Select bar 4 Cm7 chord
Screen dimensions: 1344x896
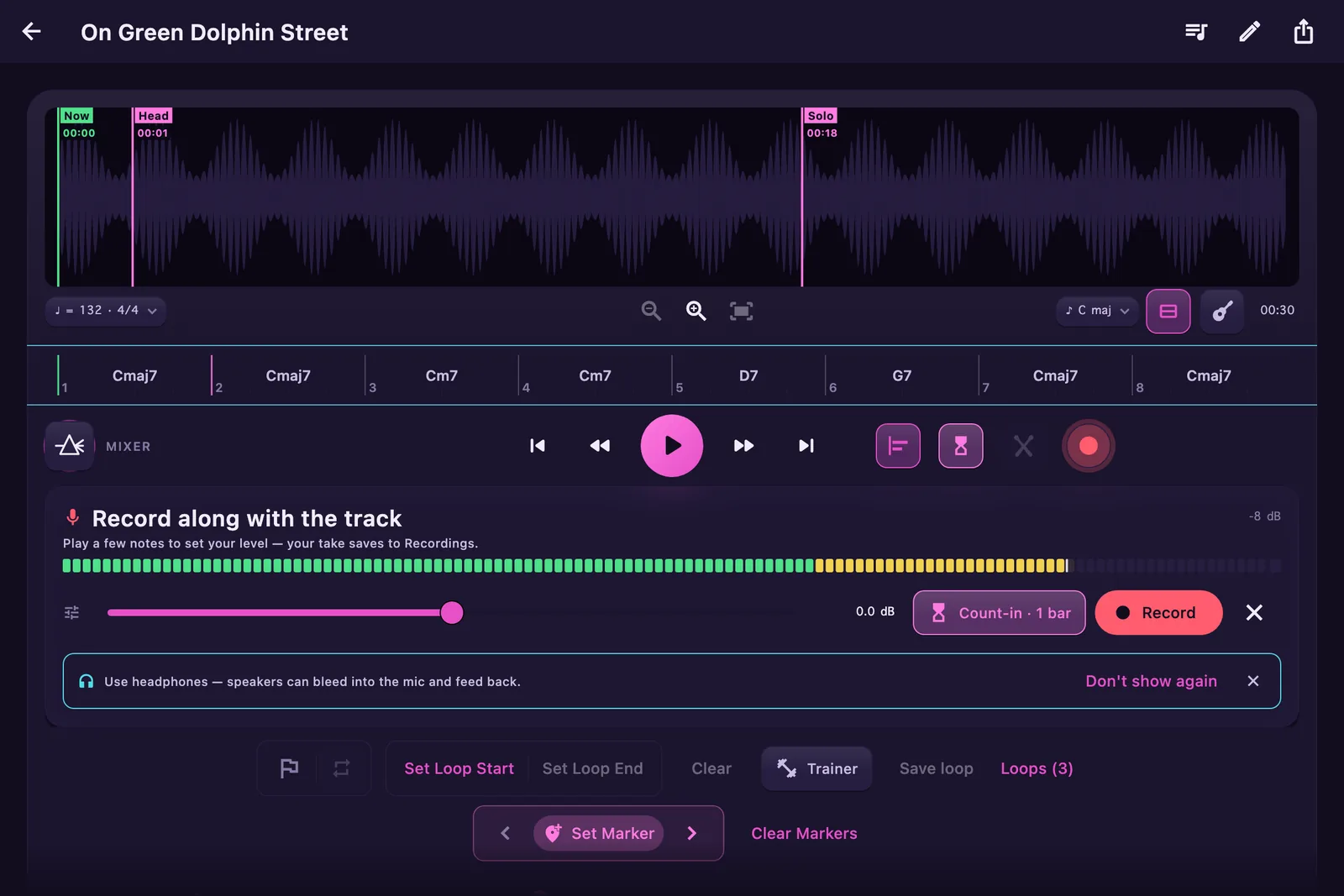[595, 375]
